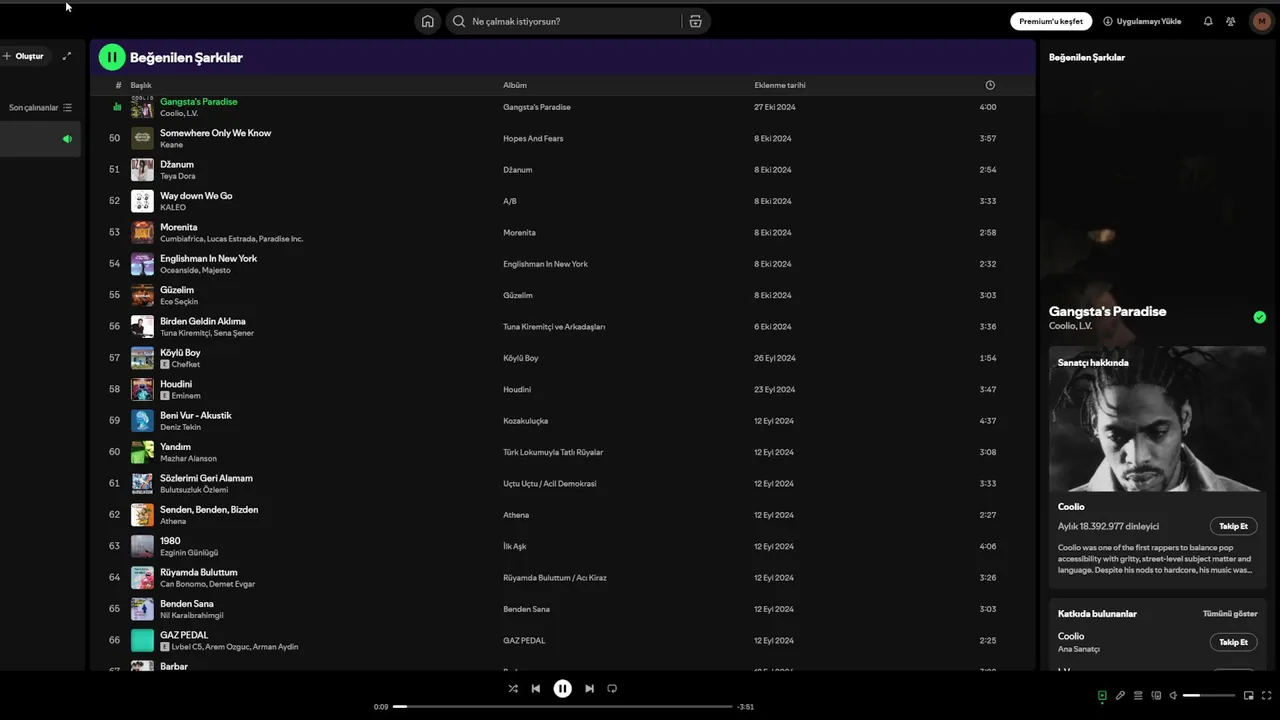Viewport: 1280px width, 720px height.
Task: Click Tümünü göster link
Action: click(1230, 613)
